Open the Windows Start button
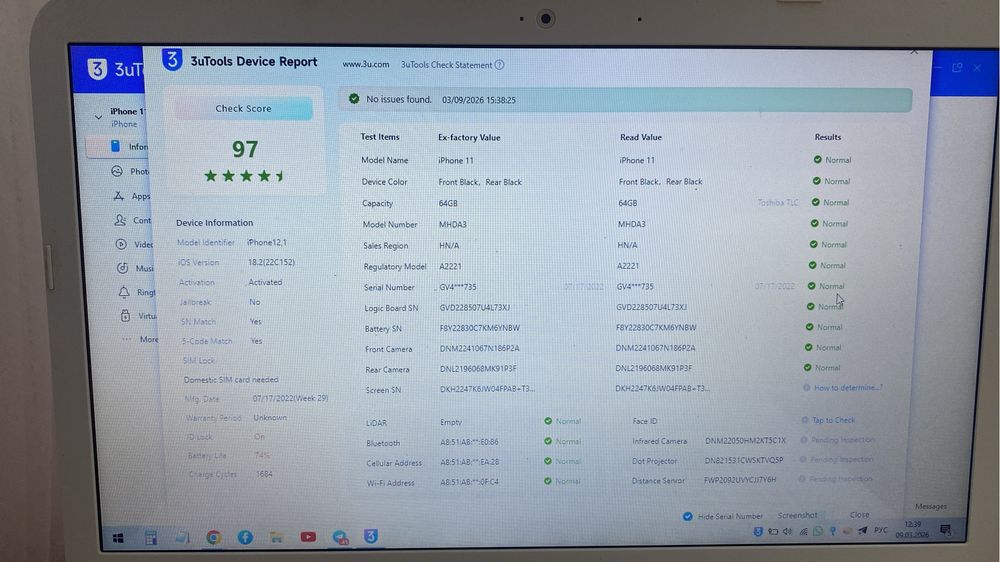This screenshot has width=1000, height=562. pyautogui.click(x=118, y=538)
